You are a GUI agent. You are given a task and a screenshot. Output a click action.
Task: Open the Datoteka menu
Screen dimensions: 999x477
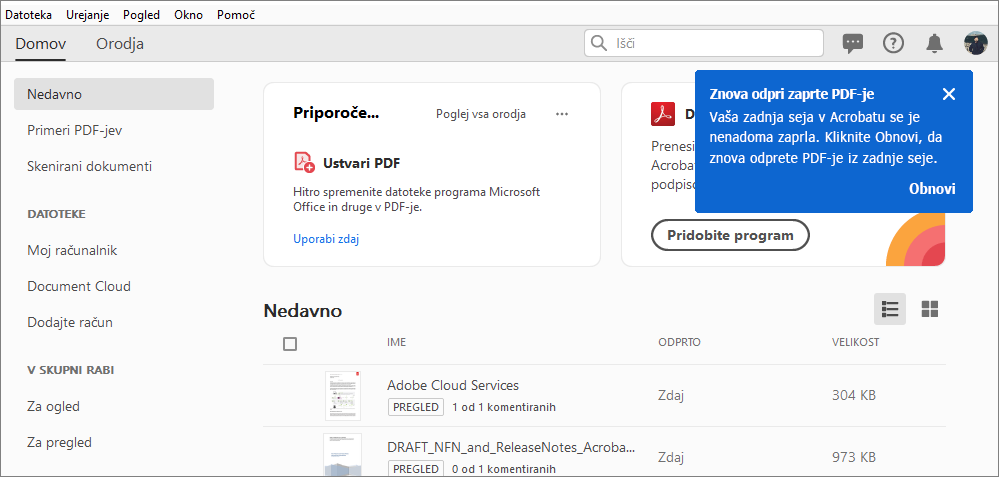[x=29, y=15]
